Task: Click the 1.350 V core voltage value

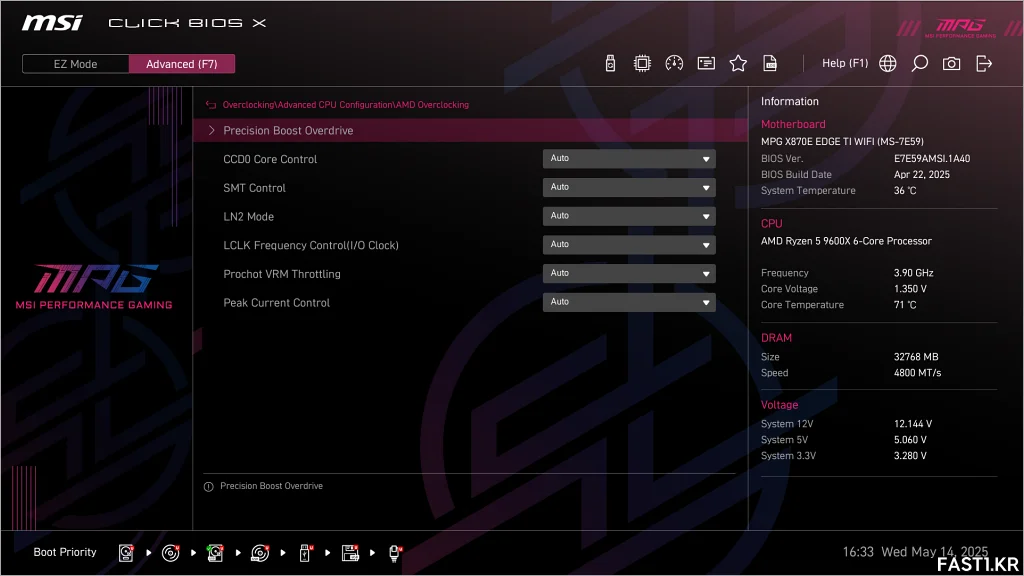Action: pos(910,289)
